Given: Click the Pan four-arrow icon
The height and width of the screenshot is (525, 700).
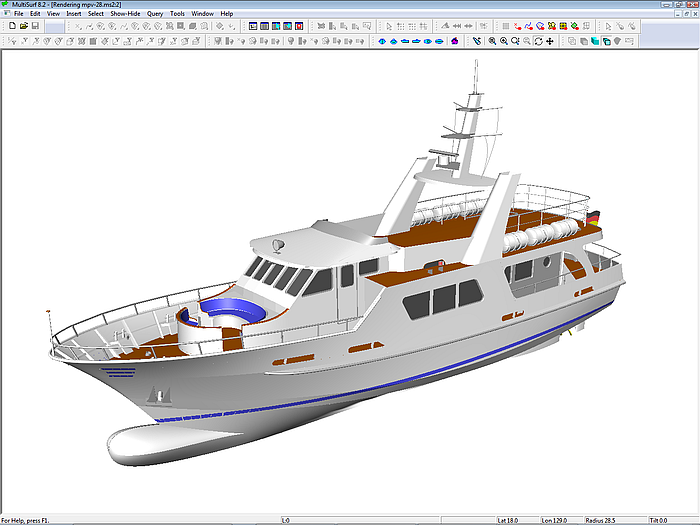Looking at the screenshot, I should point(550,41).
